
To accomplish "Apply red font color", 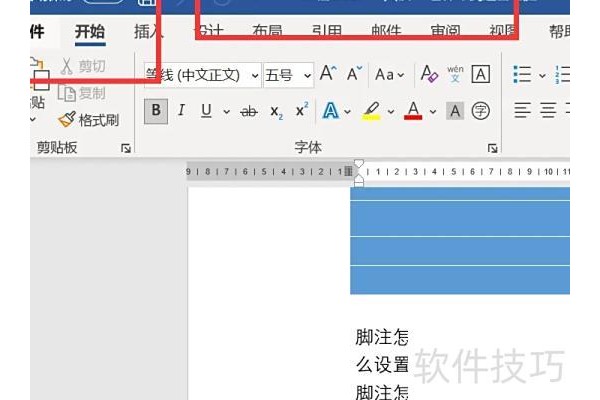I will click(x=413, y=111).
